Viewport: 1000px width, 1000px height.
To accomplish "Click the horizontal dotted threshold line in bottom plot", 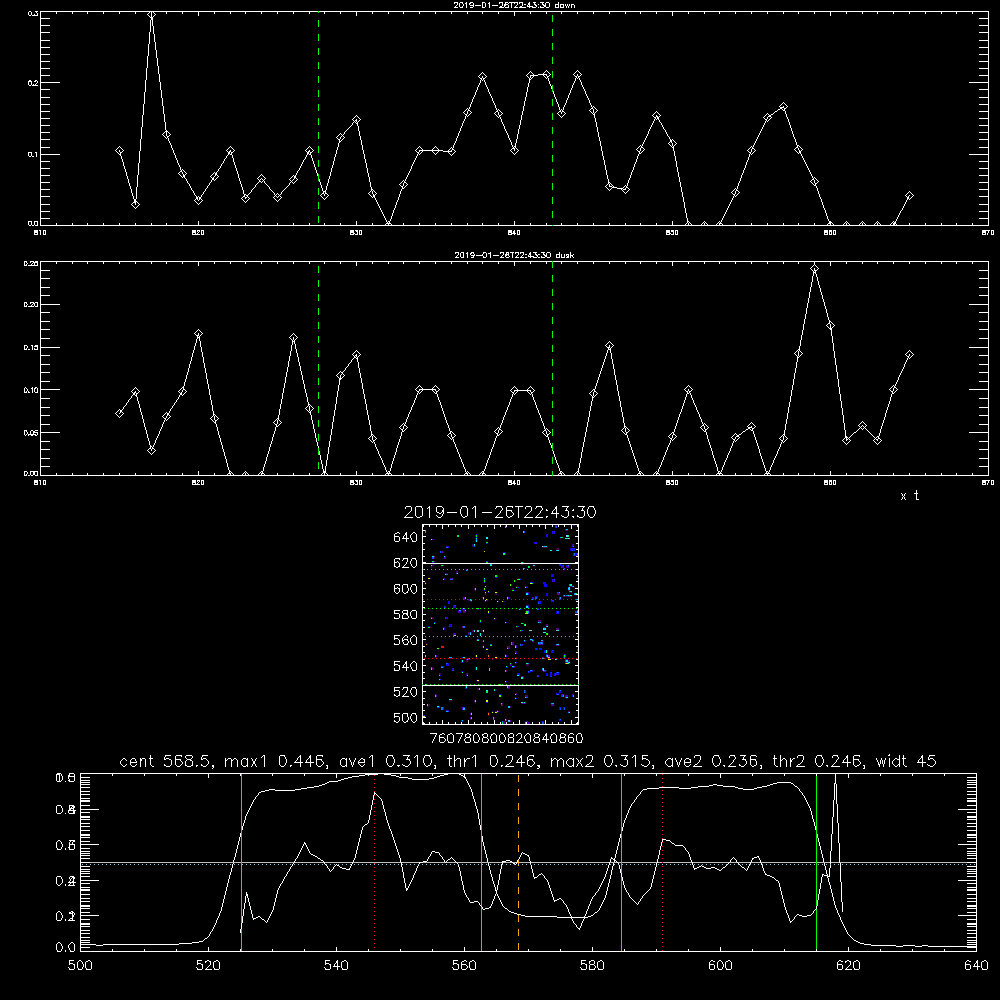I will click(x=528, y=864).
